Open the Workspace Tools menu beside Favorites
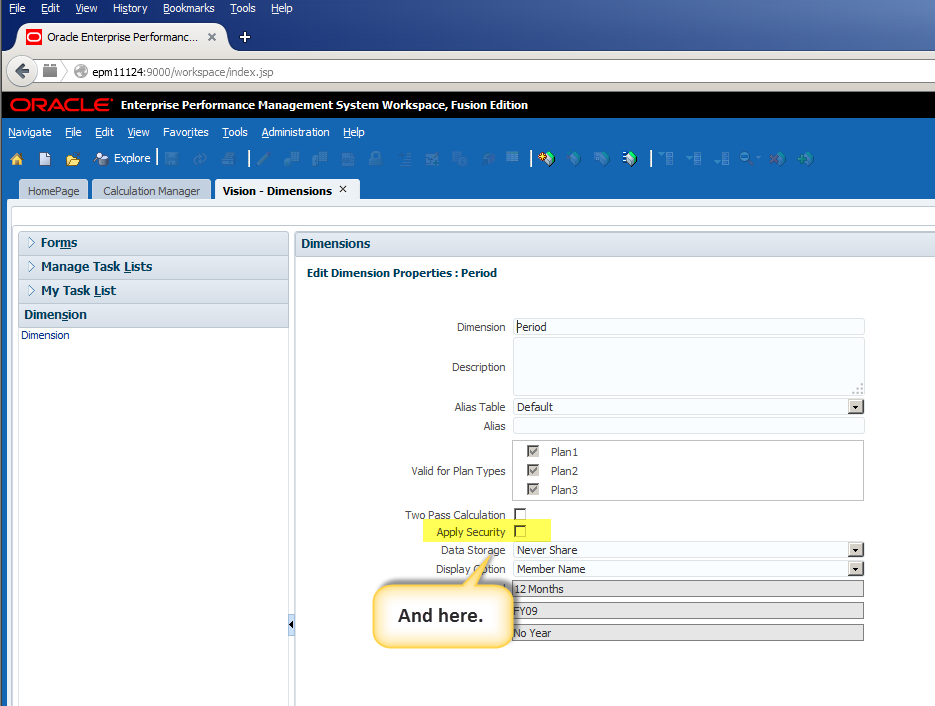Image resolution: width=935 pixels, height=706 pixels. click(234, 132)
